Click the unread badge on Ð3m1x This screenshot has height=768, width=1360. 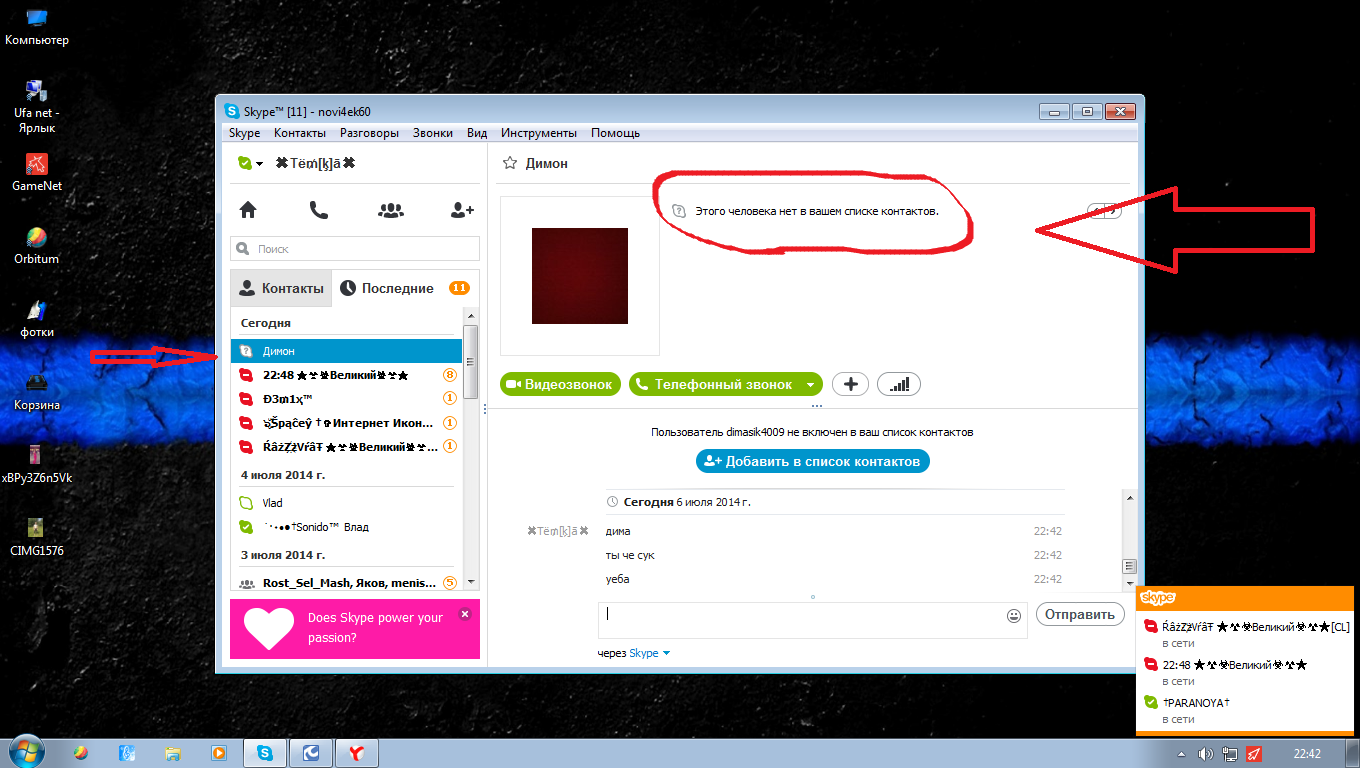(x=449, y=399)
